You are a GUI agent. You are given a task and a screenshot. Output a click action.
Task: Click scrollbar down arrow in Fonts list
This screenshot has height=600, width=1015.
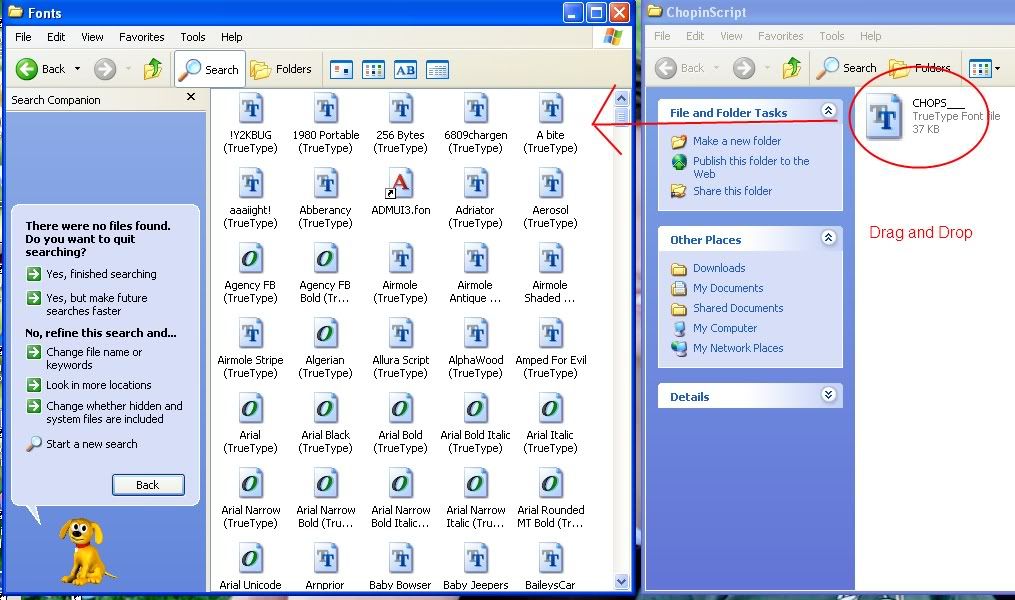(621, 581)
